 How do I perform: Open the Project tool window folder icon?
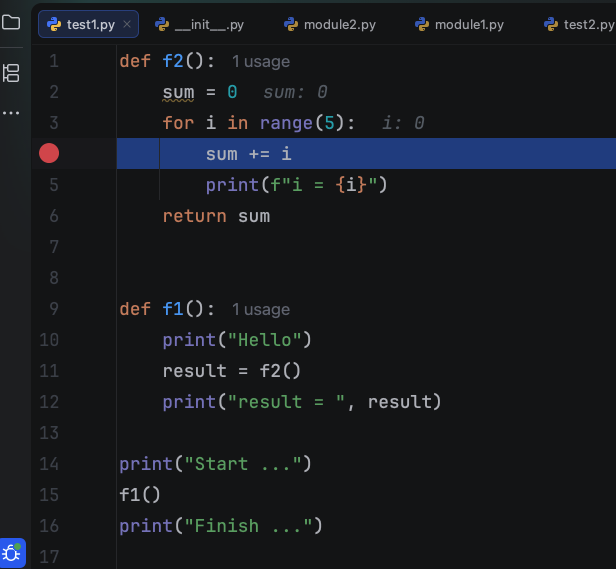pyautogui.click(x=11, y=22)
